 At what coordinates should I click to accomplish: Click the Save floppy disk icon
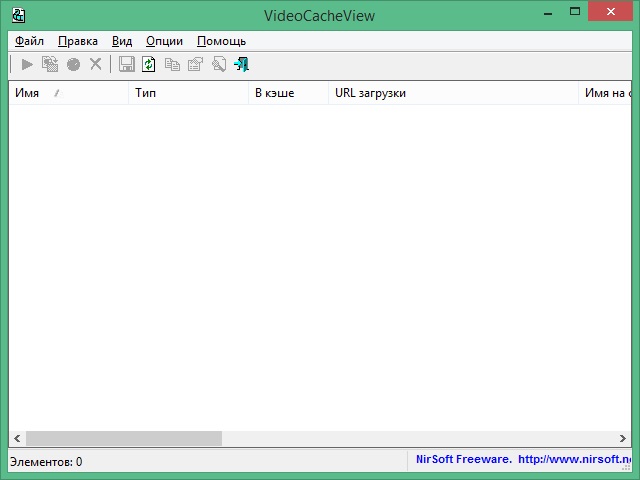click(x=127, y=65)
